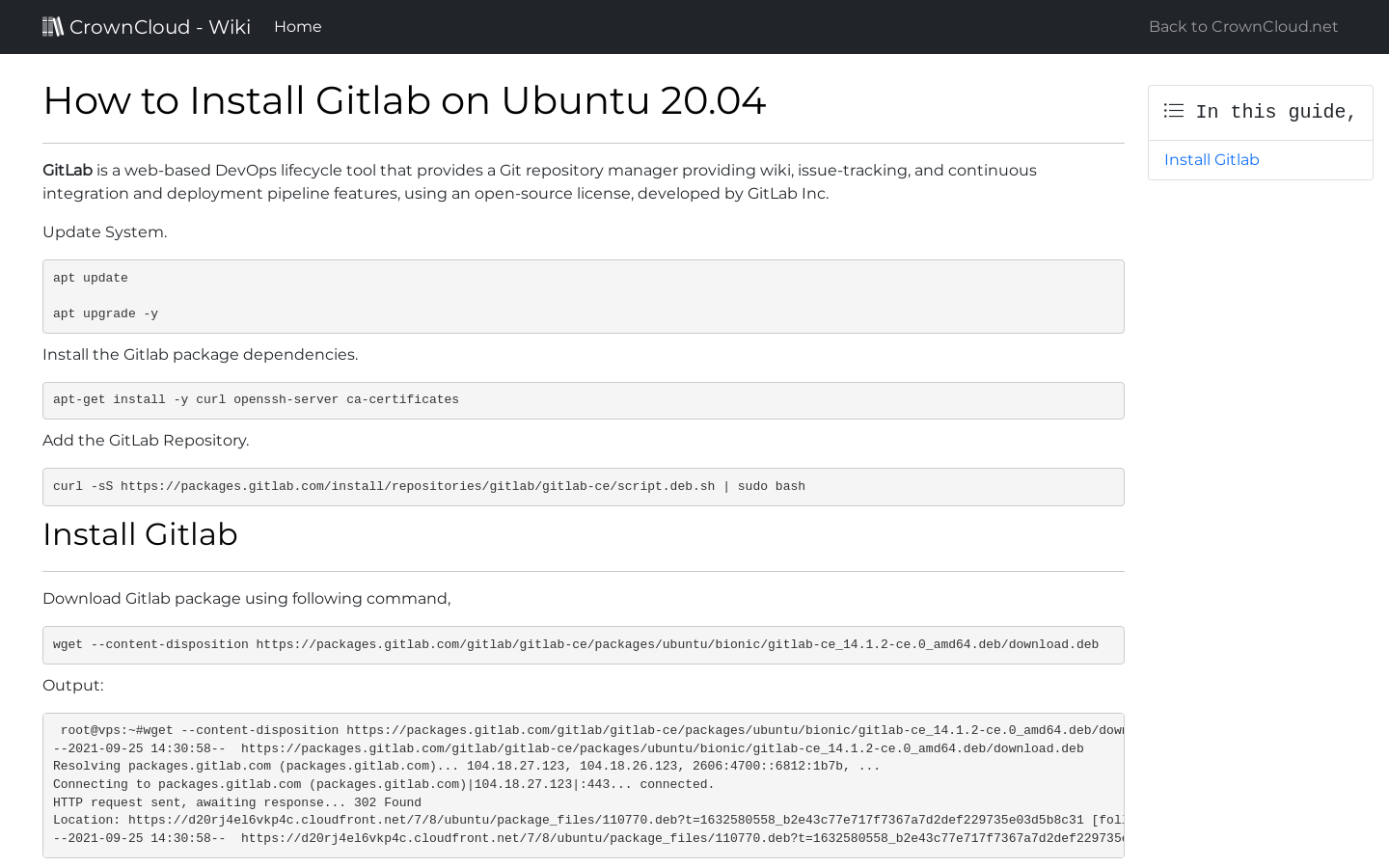Click the bold 'GitLab' word in the intro
Screen dimensions: 1389x868
tap(67, 170)
